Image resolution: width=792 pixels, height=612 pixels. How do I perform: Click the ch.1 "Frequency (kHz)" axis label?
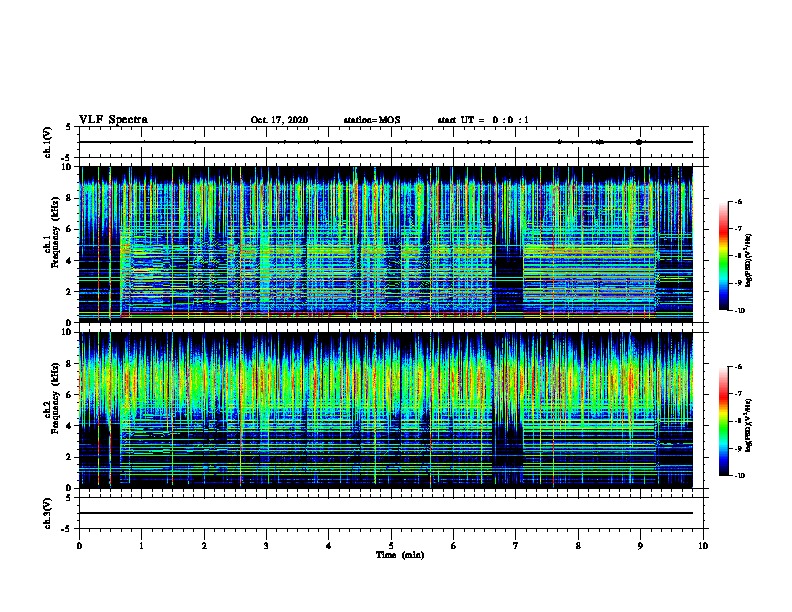pyautogui.click(x=55, y=233)
